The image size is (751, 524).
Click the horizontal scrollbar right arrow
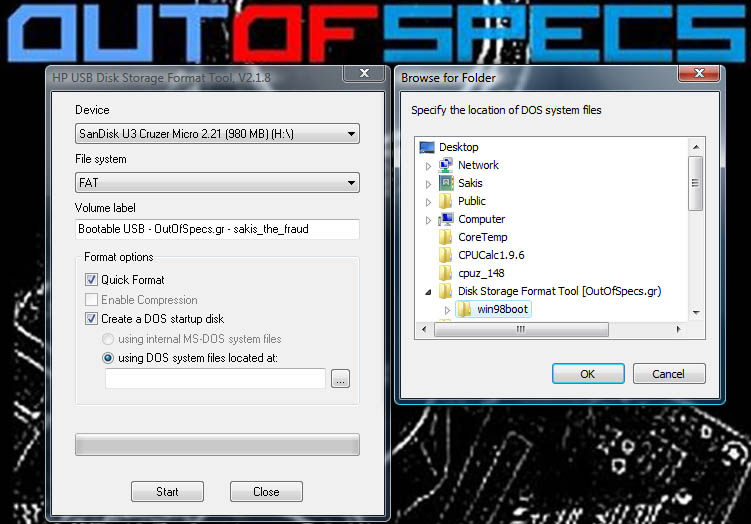pos(679,330)
